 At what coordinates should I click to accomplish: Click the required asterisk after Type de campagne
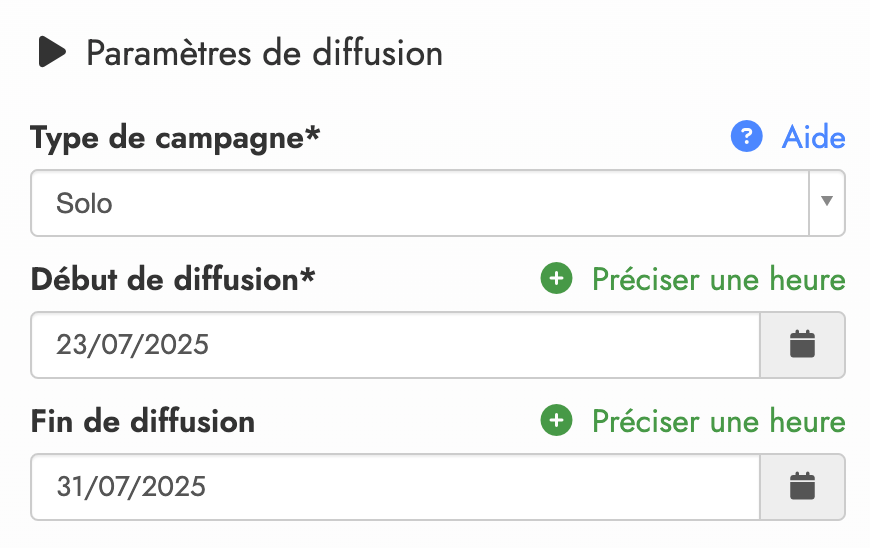pos(313,135)
